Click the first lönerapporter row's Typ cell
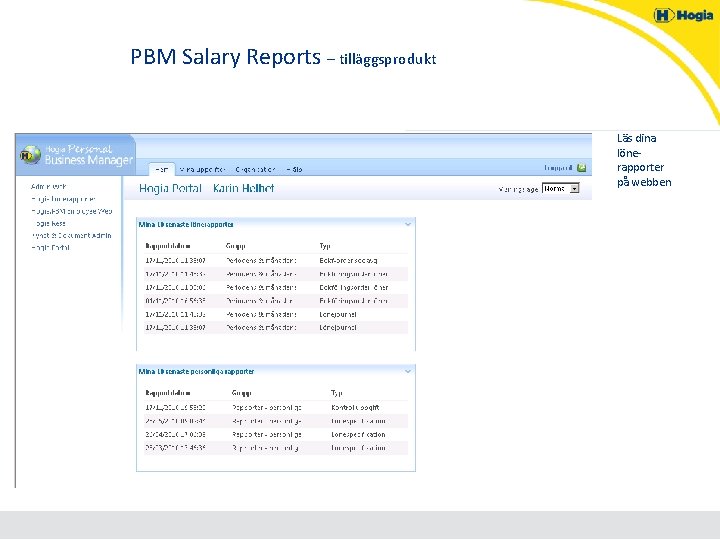 (x=348, y=260)
